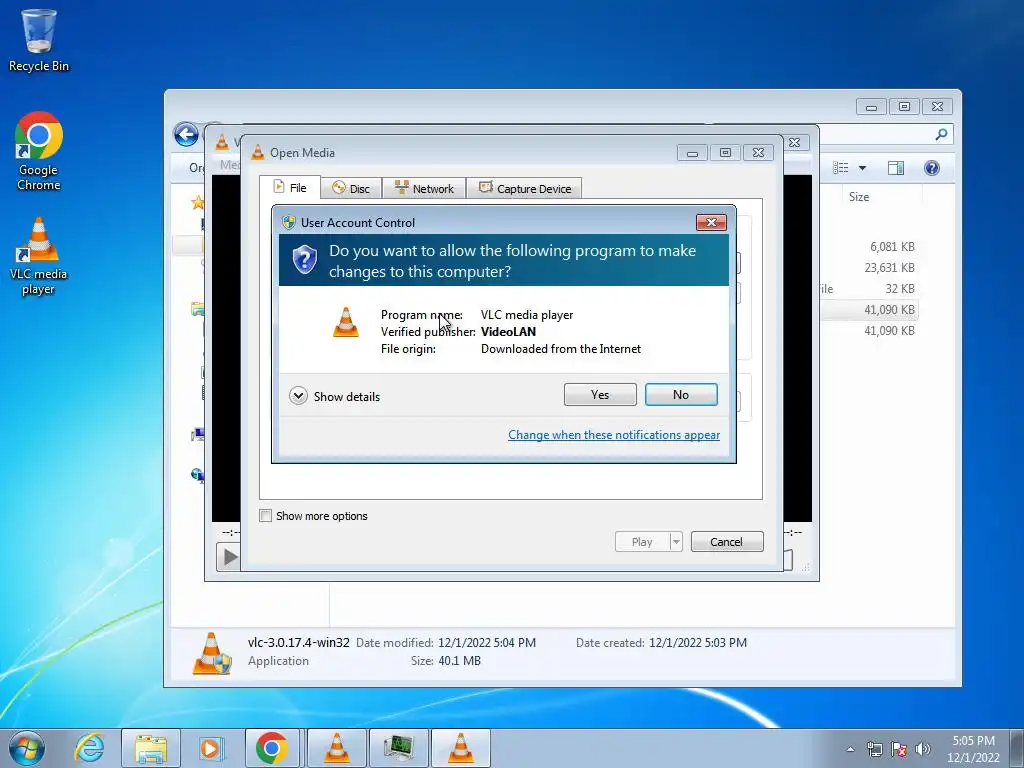Click the vlc-3.0.17.4-win32 file name text
1024x768 pixels.
[x=298, y=643]
